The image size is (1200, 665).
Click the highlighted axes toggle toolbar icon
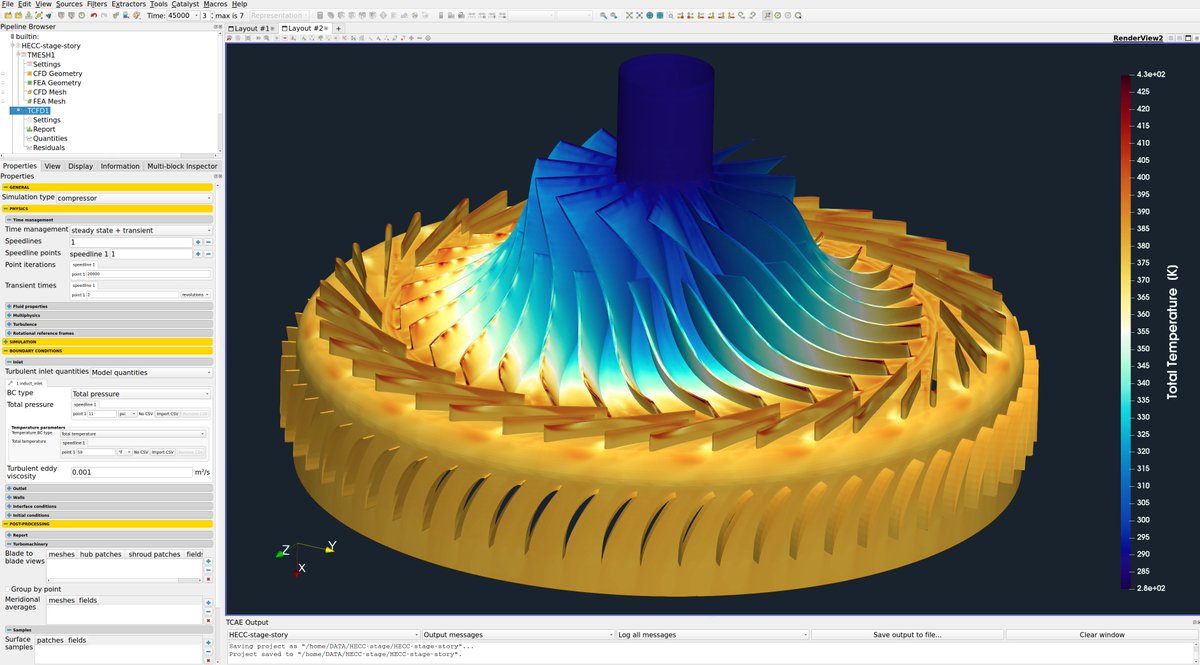pos(767,16)
